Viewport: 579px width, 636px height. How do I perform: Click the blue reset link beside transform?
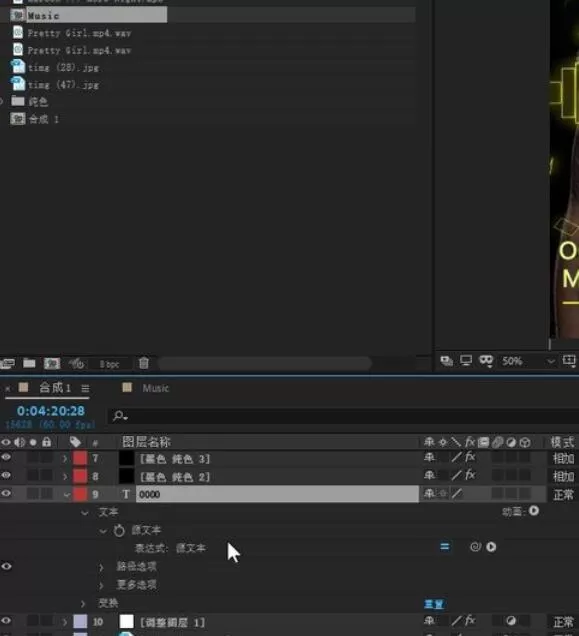[433, 604]
